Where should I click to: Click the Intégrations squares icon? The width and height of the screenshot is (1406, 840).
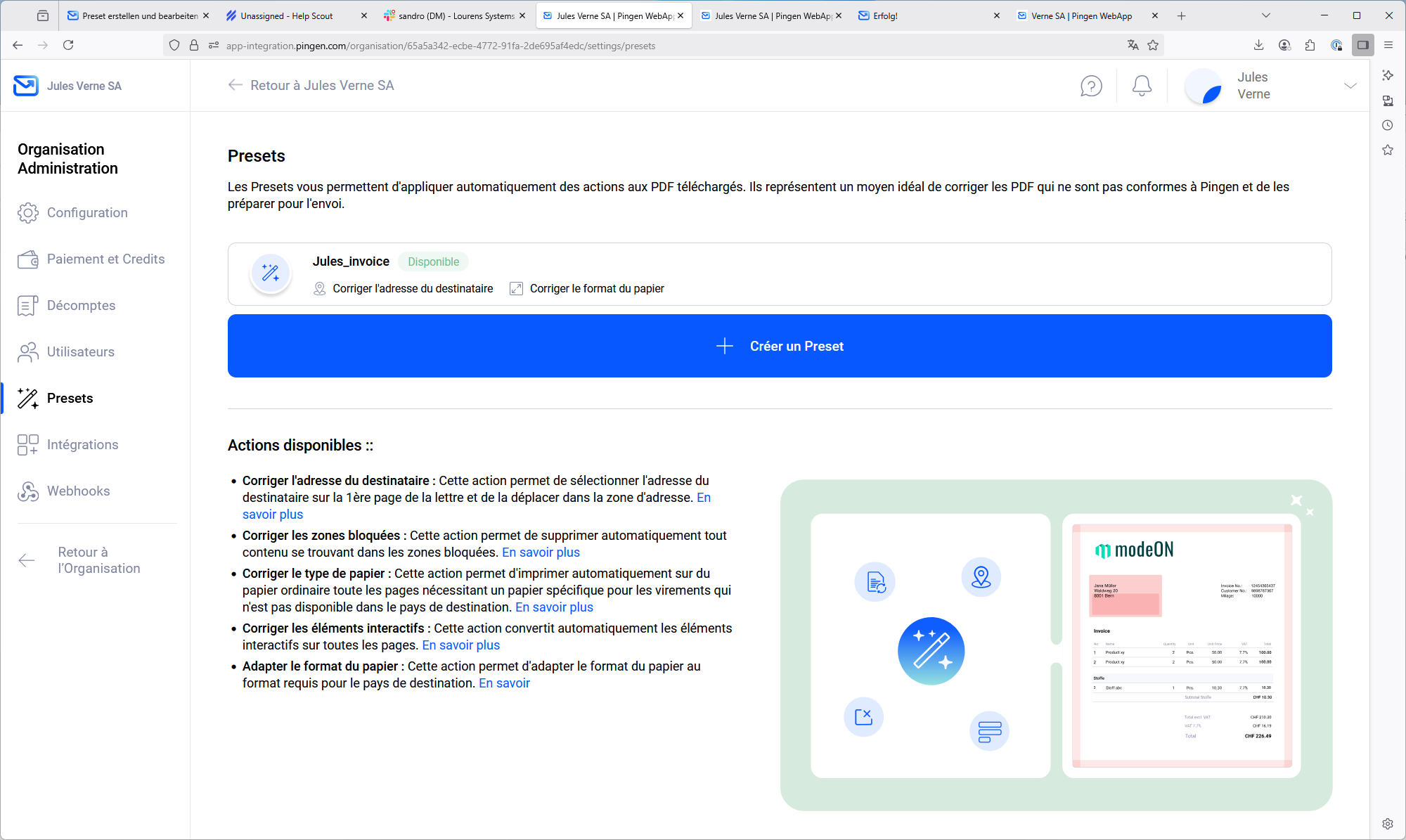(x=27, y=445)
